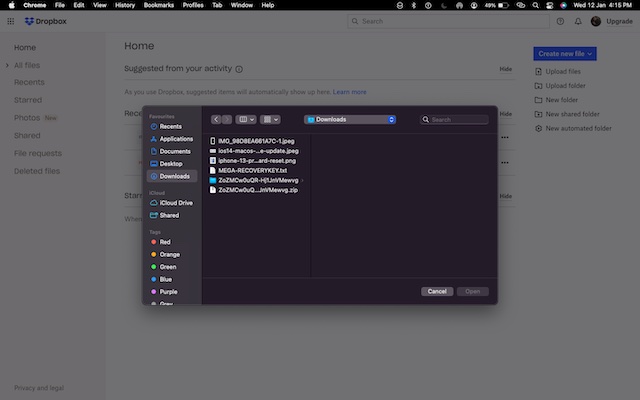This screenshot has height=400, width=640.
Task: Choose New automated folder
Action: tap(573, 128)
